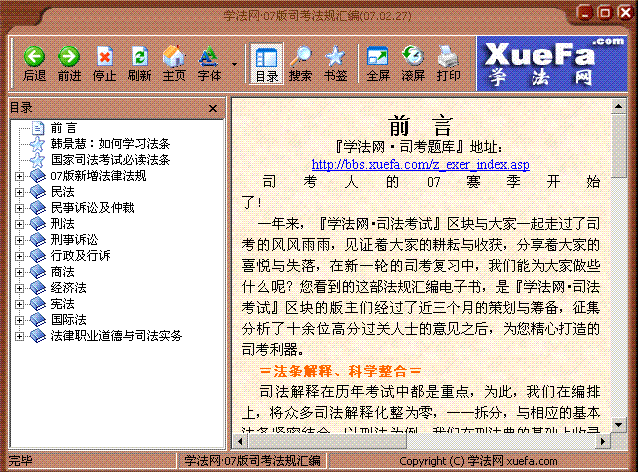Select the 民事诉讼及仲裁 label
The height and width of the screenshot is (472, 638).
92,208
